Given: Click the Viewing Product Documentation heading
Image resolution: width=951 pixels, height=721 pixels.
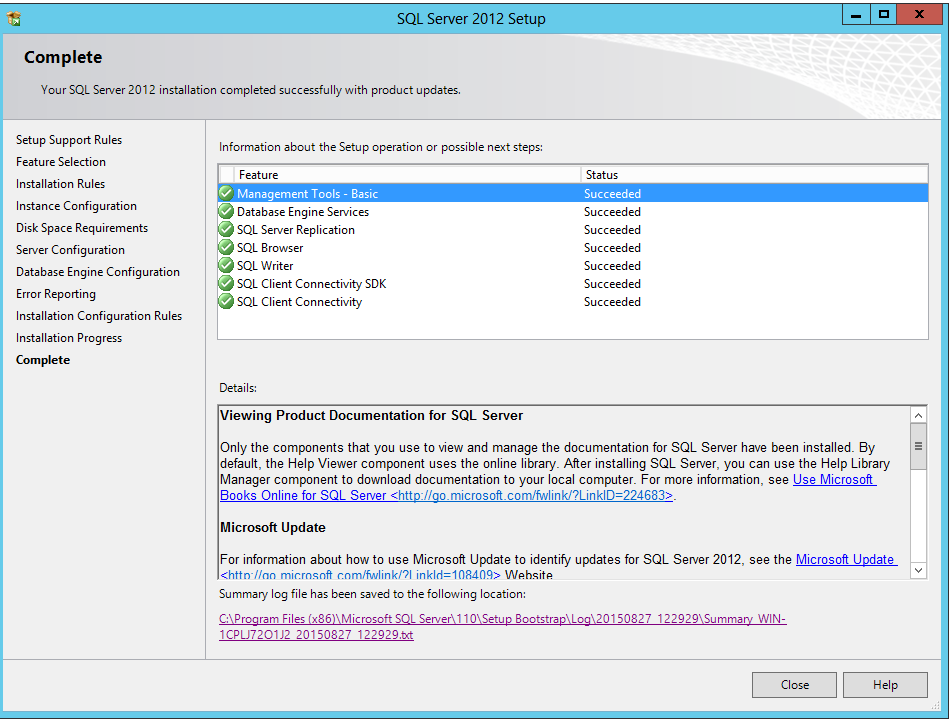Looking at the screenshot, I should tap(371, 415).
